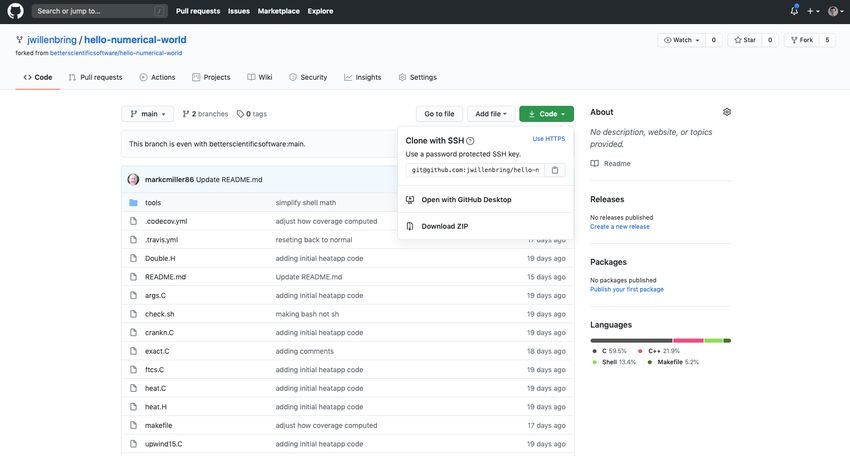The height and width of the screenshot is (456, 850).
Task: Open the Add file dropdown
Action: click(491, 114)
